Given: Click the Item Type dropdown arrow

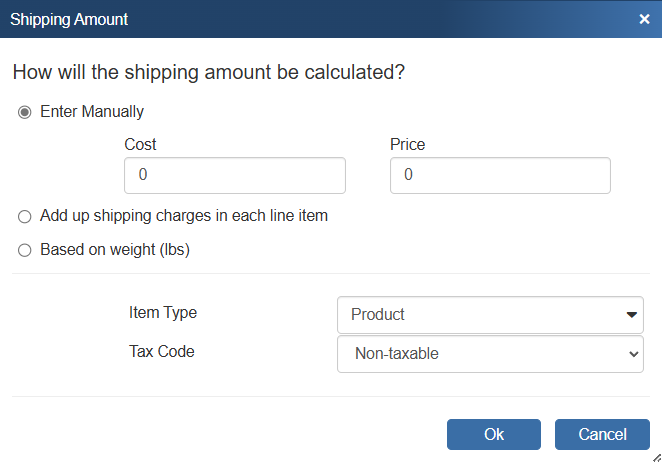Looking at the screenshot, I should pos(631,314).
